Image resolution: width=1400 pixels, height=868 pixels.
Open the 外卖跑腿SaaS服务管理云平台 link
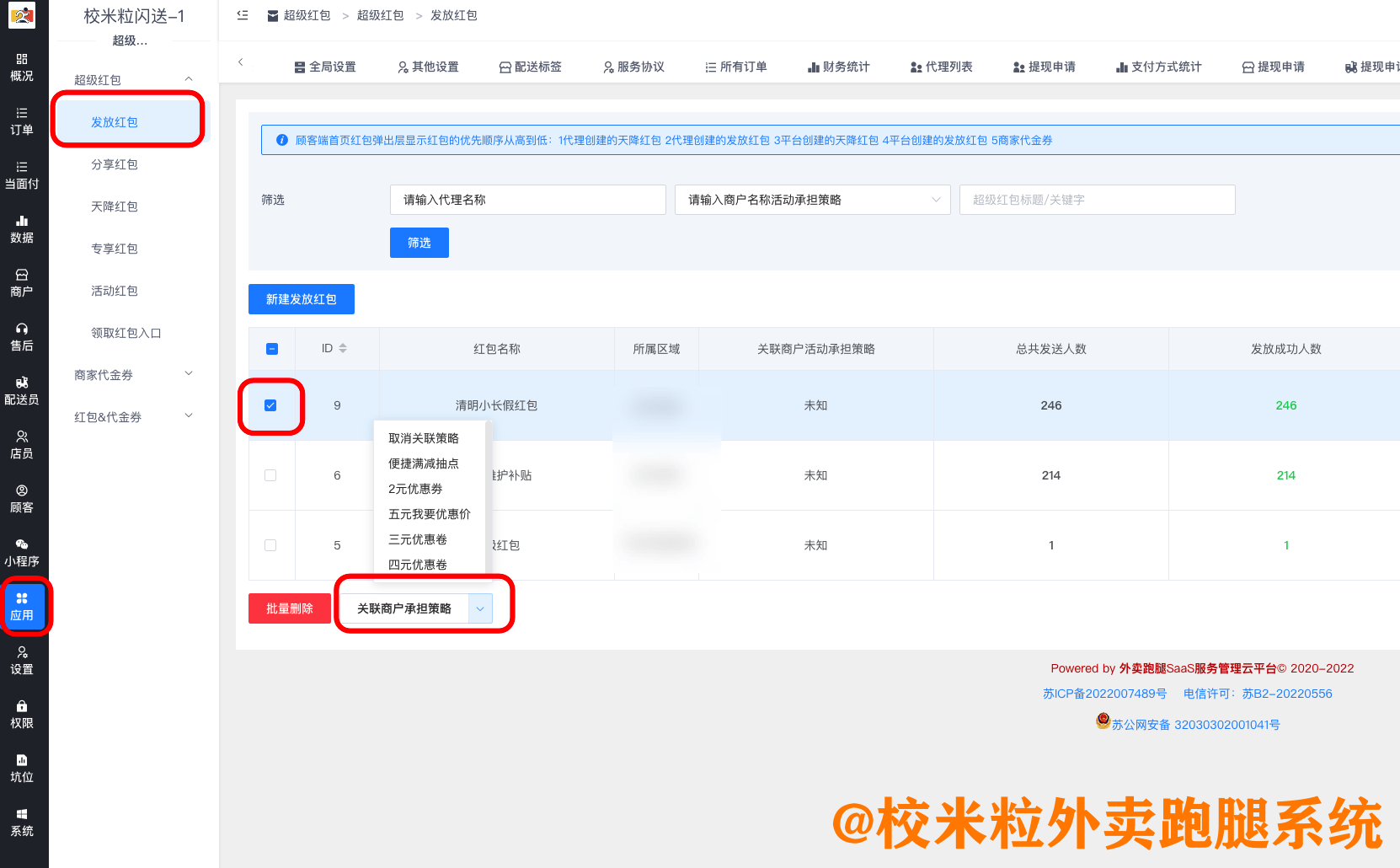coord(1197,667)
